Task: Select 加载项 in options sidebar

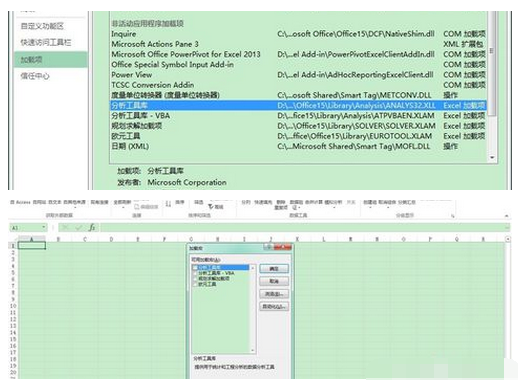Action: point(51,60)
